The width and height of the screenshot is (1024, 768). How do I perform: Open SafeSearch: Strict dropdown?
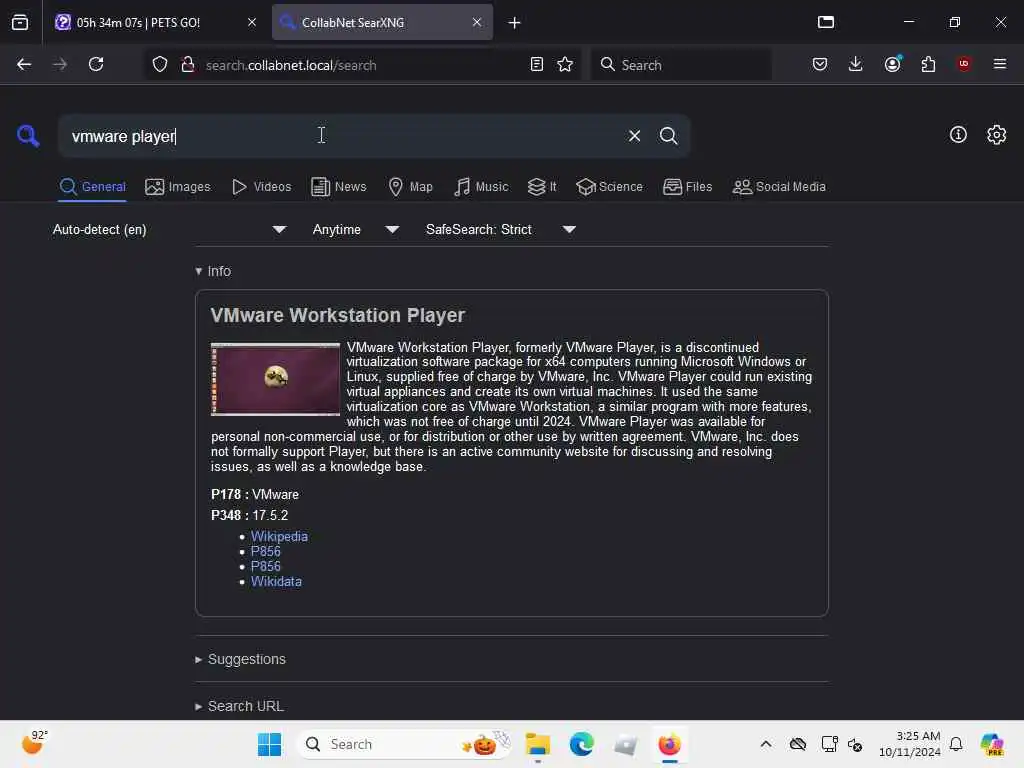[500, 229]
